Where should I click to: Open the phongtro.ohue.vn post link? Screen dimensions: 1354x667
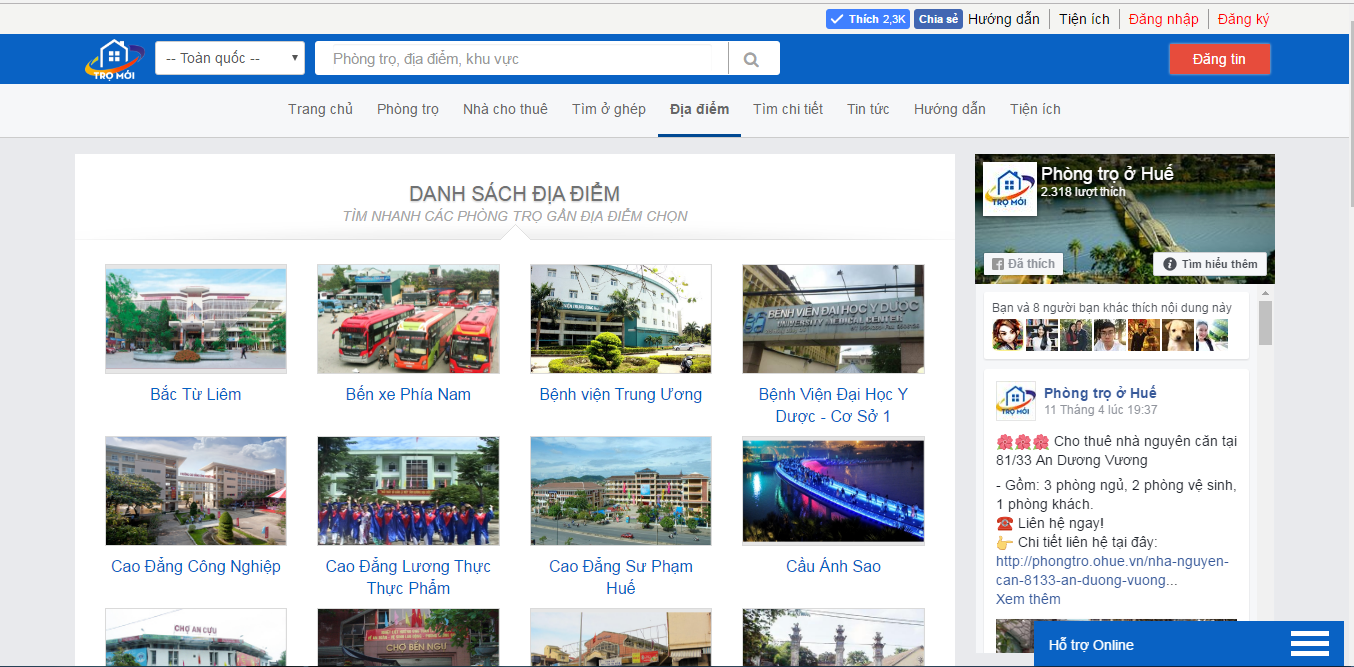click(x=1112, y=570)
